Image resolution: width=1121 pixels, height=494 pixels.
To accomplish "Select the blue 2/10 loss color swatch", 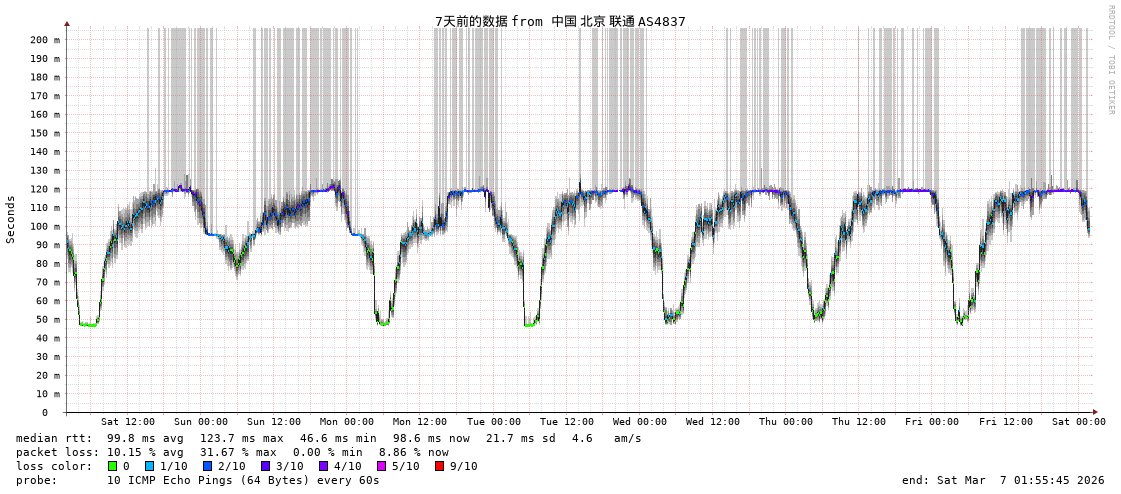I will click(x=207, y=466).
